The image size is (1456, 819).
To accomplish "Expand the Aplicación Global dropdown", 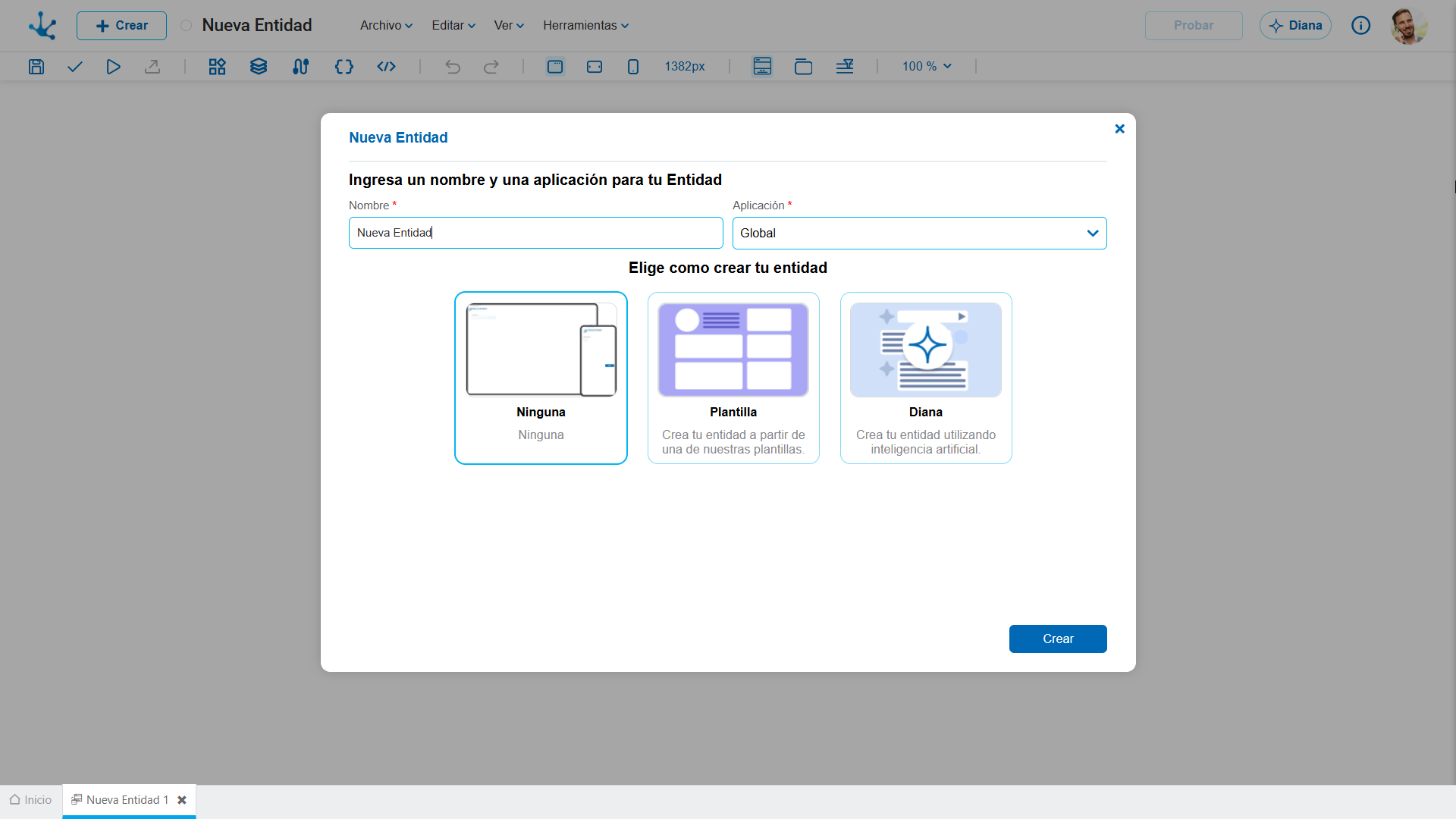I will click(919, 233).
